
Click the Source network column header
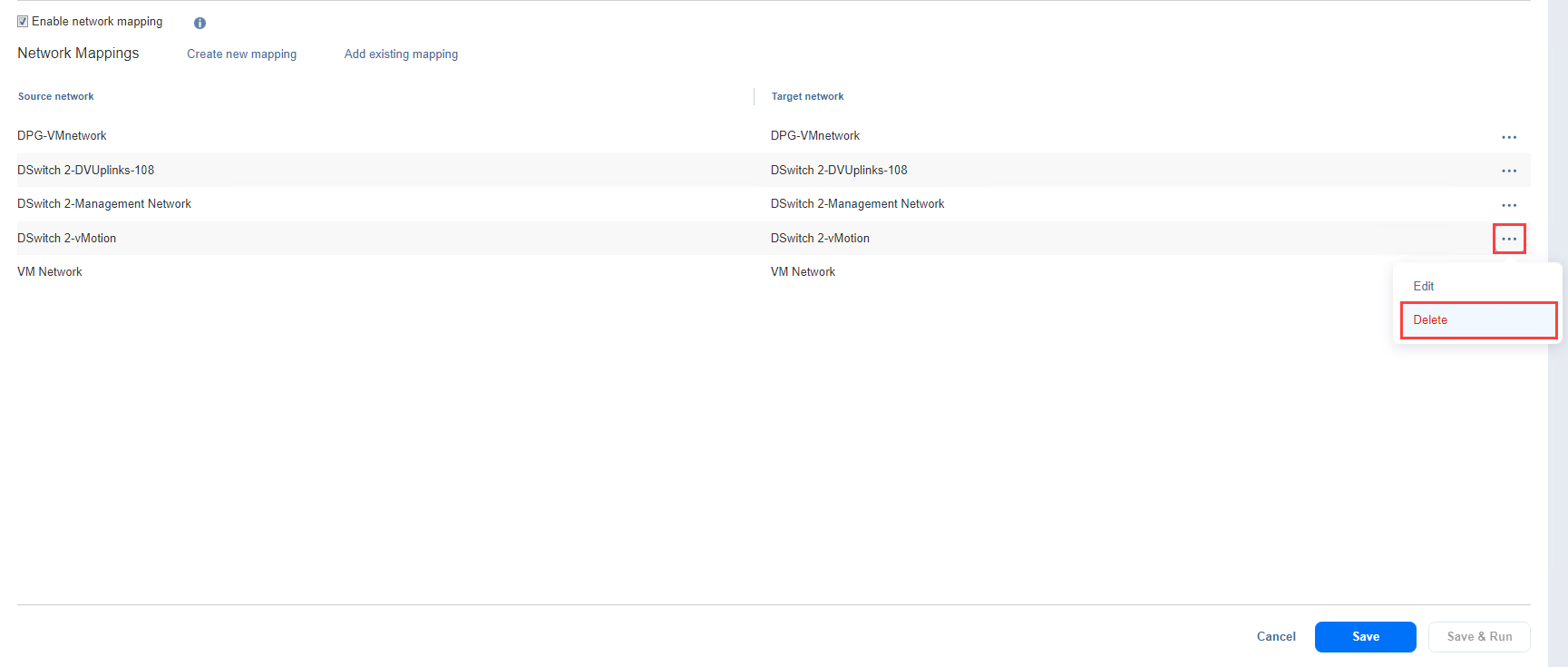click(x=56, y=96)
